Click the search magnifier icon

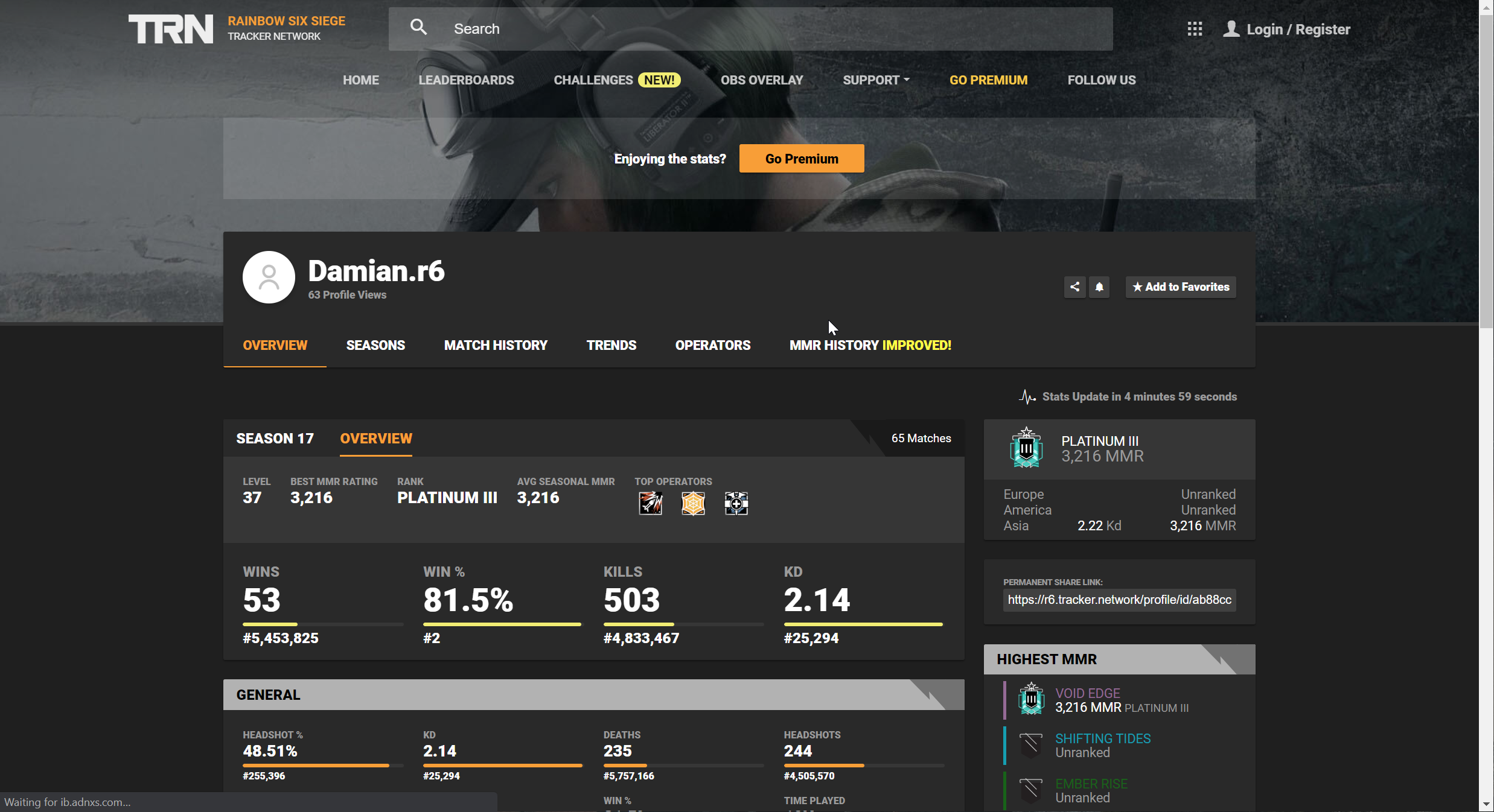pyautogui.click(x=418, y=27)
